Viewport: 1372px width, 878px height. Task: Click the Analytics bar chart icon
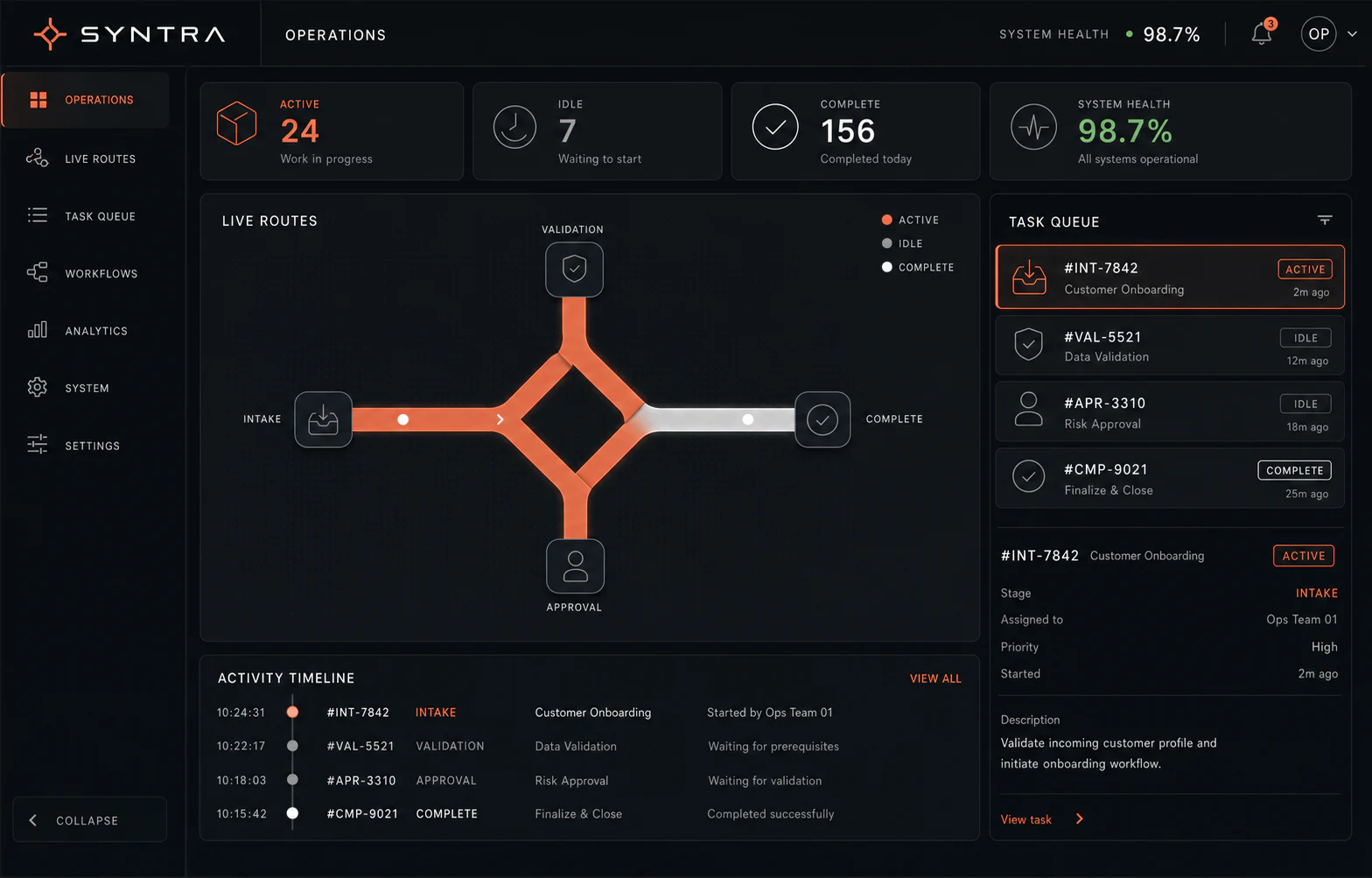[37, 329]
